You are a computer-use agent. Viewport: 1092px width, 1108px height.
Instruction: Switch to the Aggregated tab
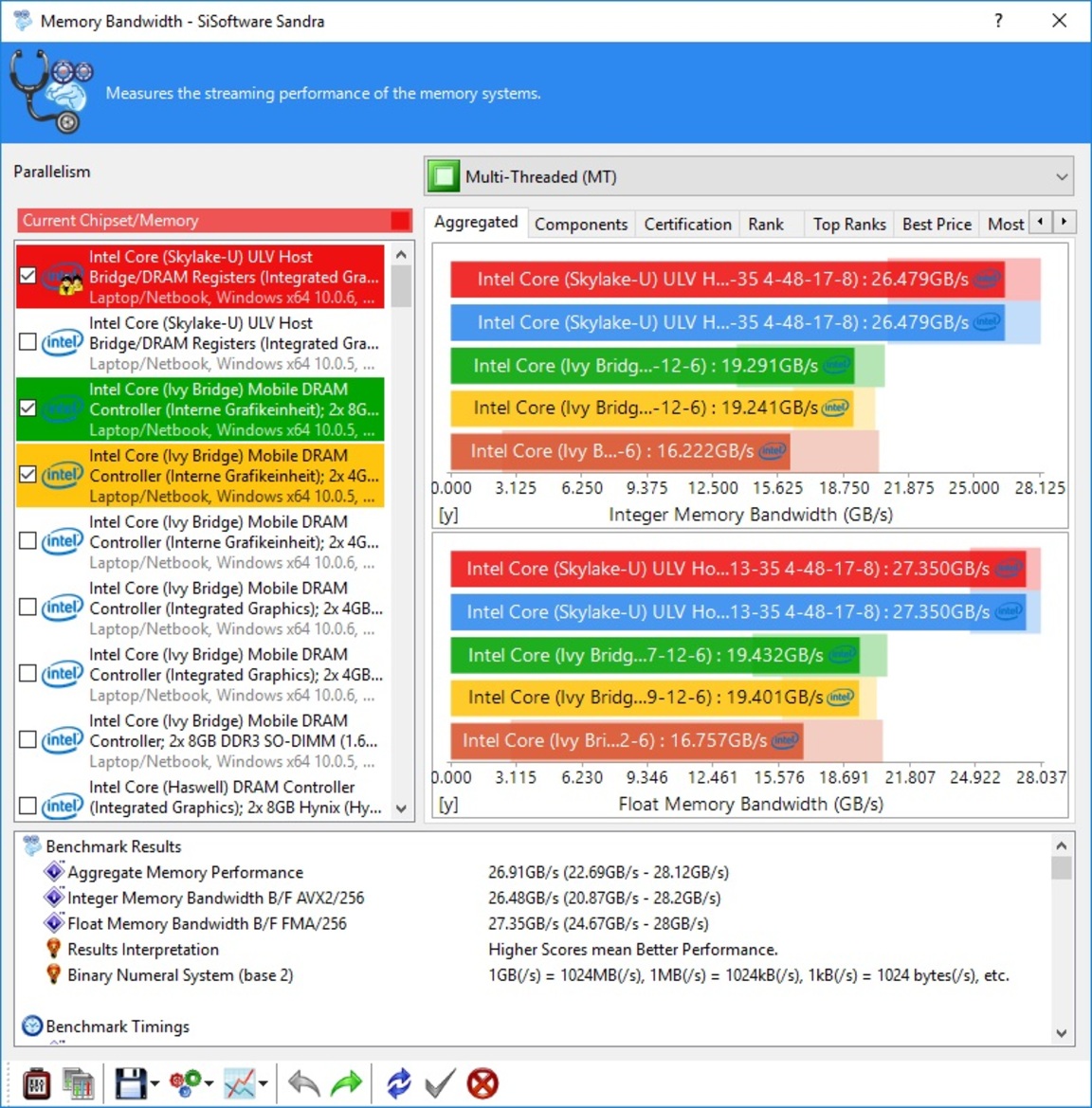(x=476, y=222)
